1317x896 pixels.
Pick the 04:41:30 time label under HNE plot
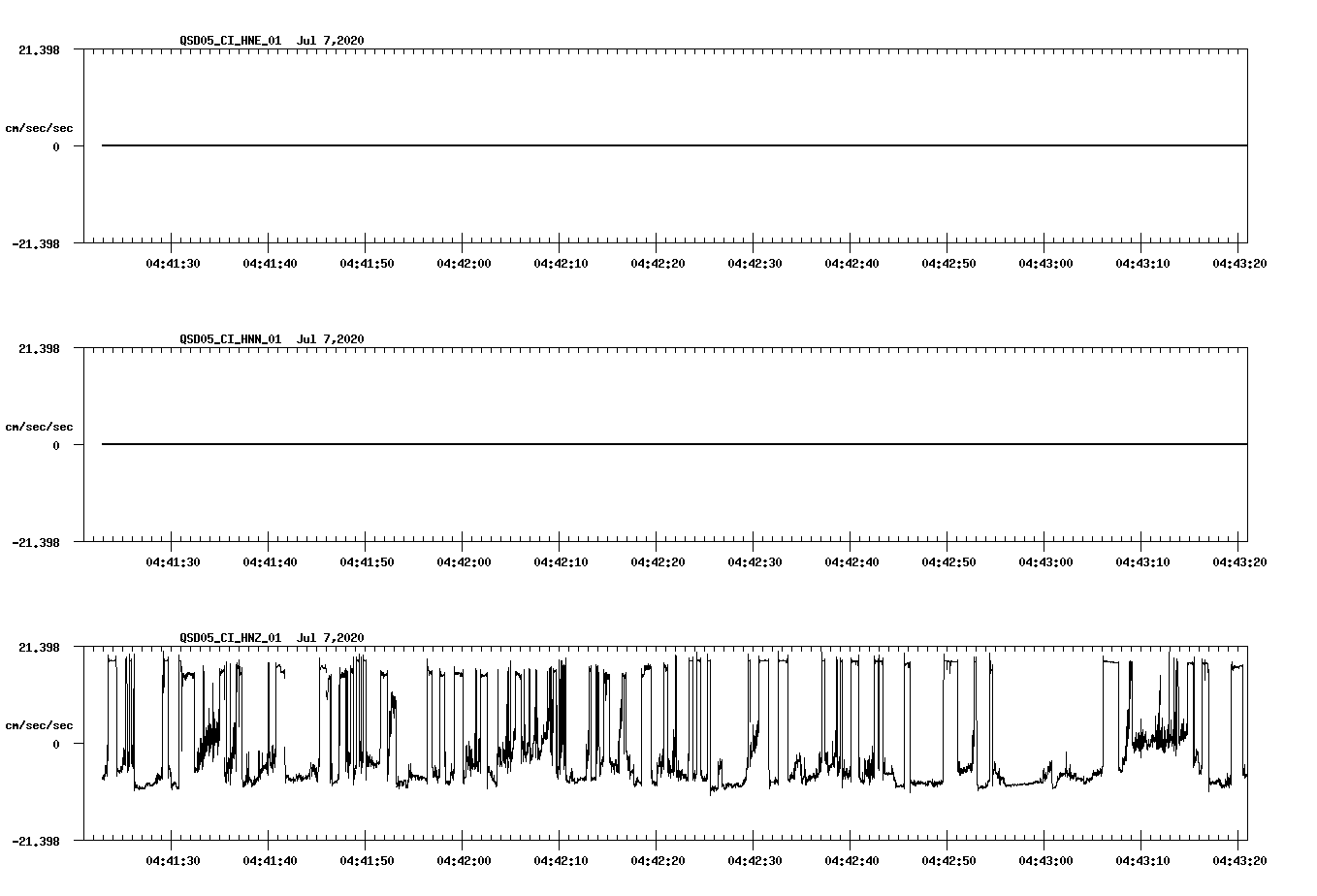click(173, 263)
